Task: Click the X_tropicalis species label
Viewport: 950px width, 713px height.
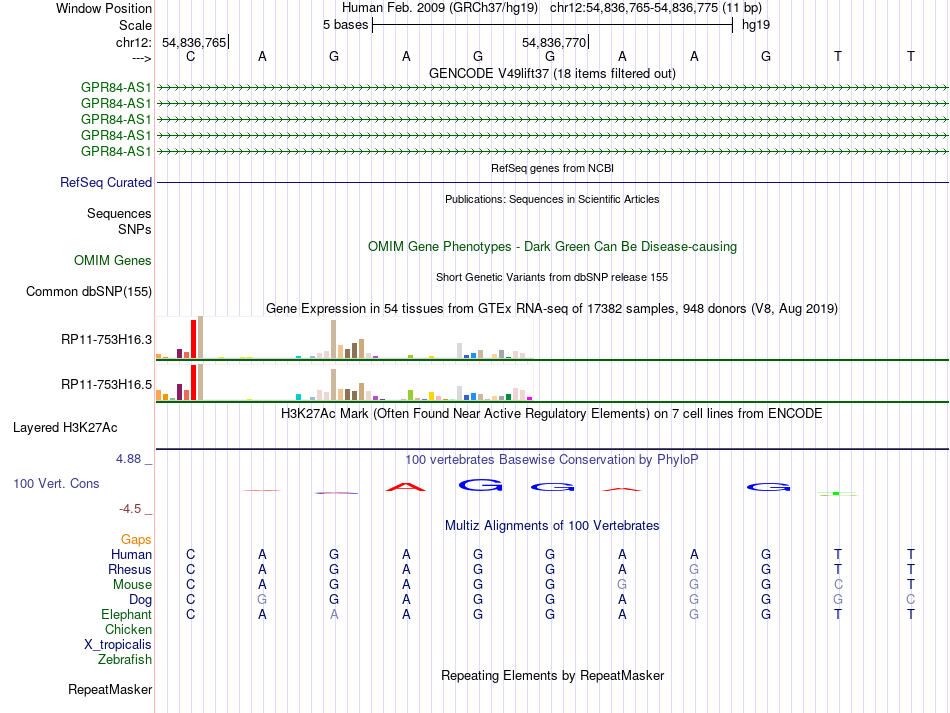Action: tap(118, 645)
